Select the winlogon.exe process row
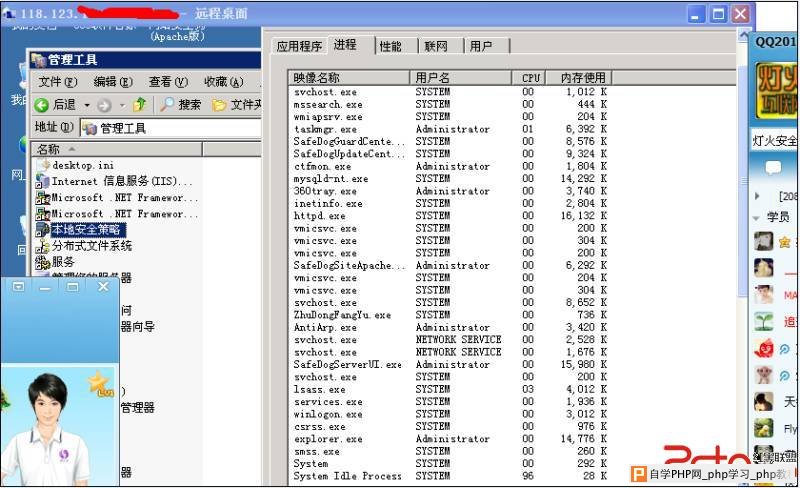The width and height of the screenshot is (800, 488). click(450, 414)
